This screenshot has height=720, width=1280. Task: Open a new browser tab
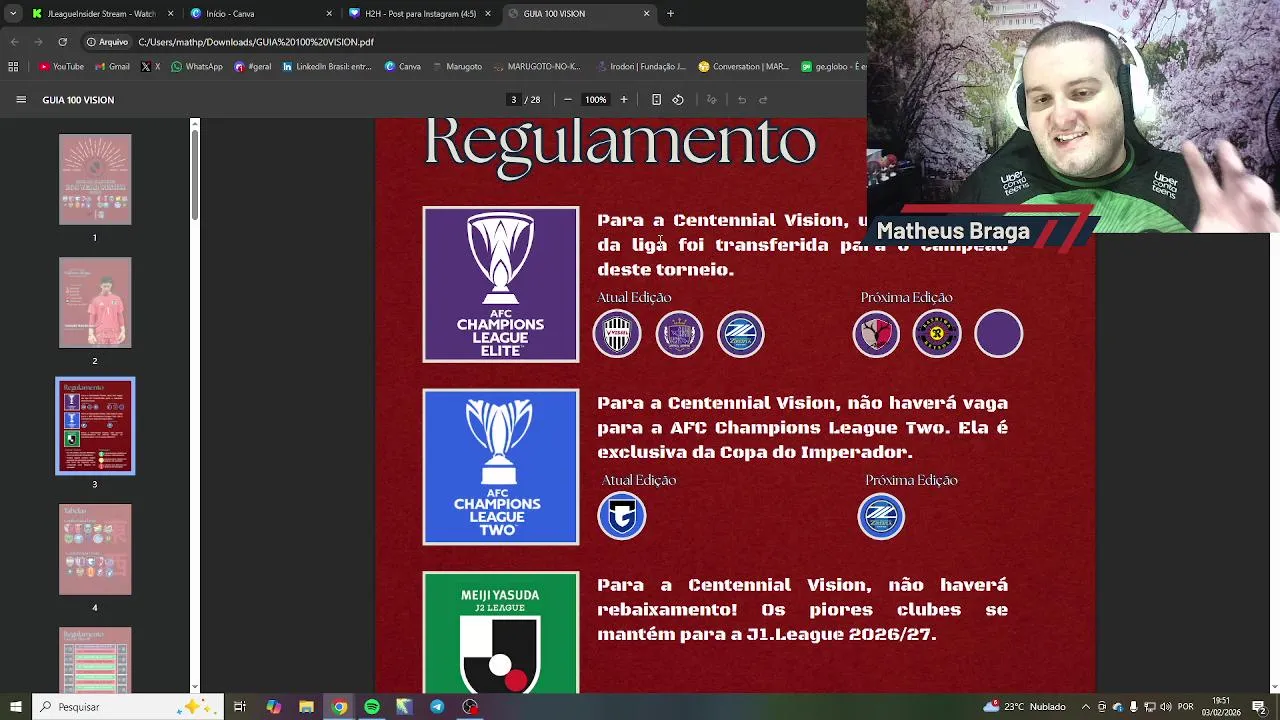tap(671, 14)
